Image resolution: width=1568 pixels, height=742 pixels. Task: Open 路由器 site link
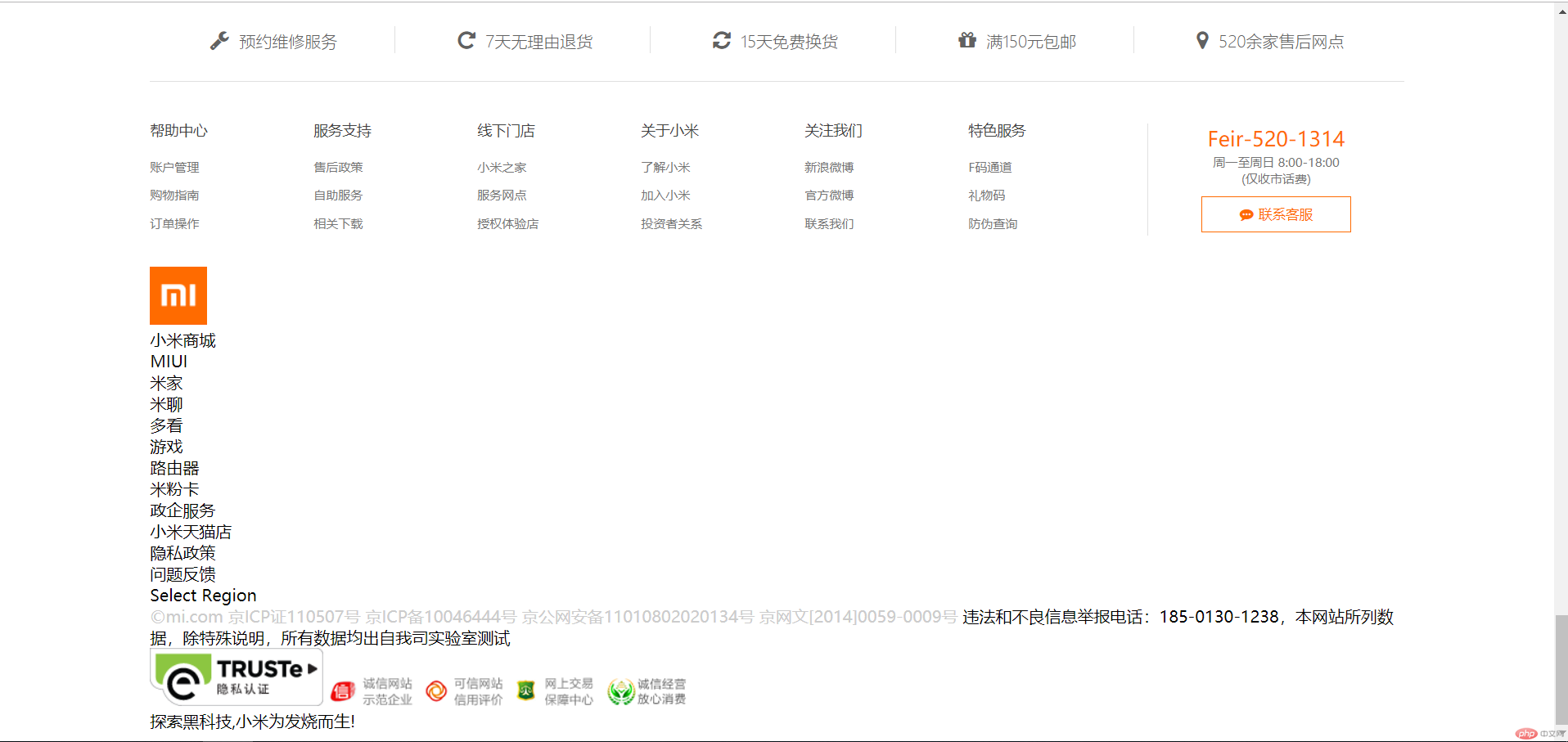coord(174,468)
